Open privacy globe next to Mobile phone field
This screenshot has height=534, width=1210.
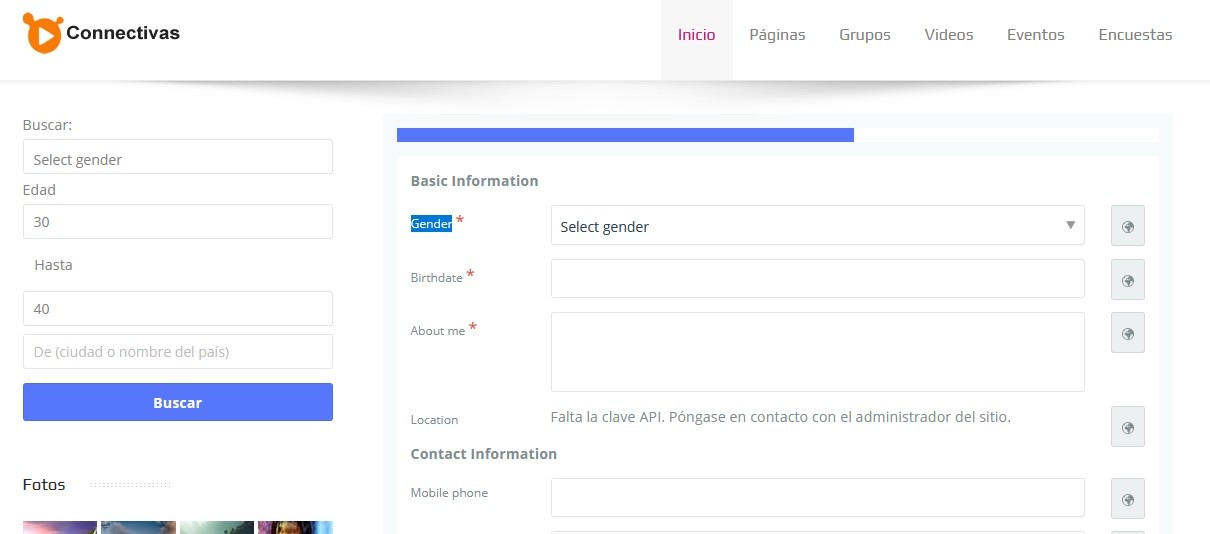coord(1128,499)
